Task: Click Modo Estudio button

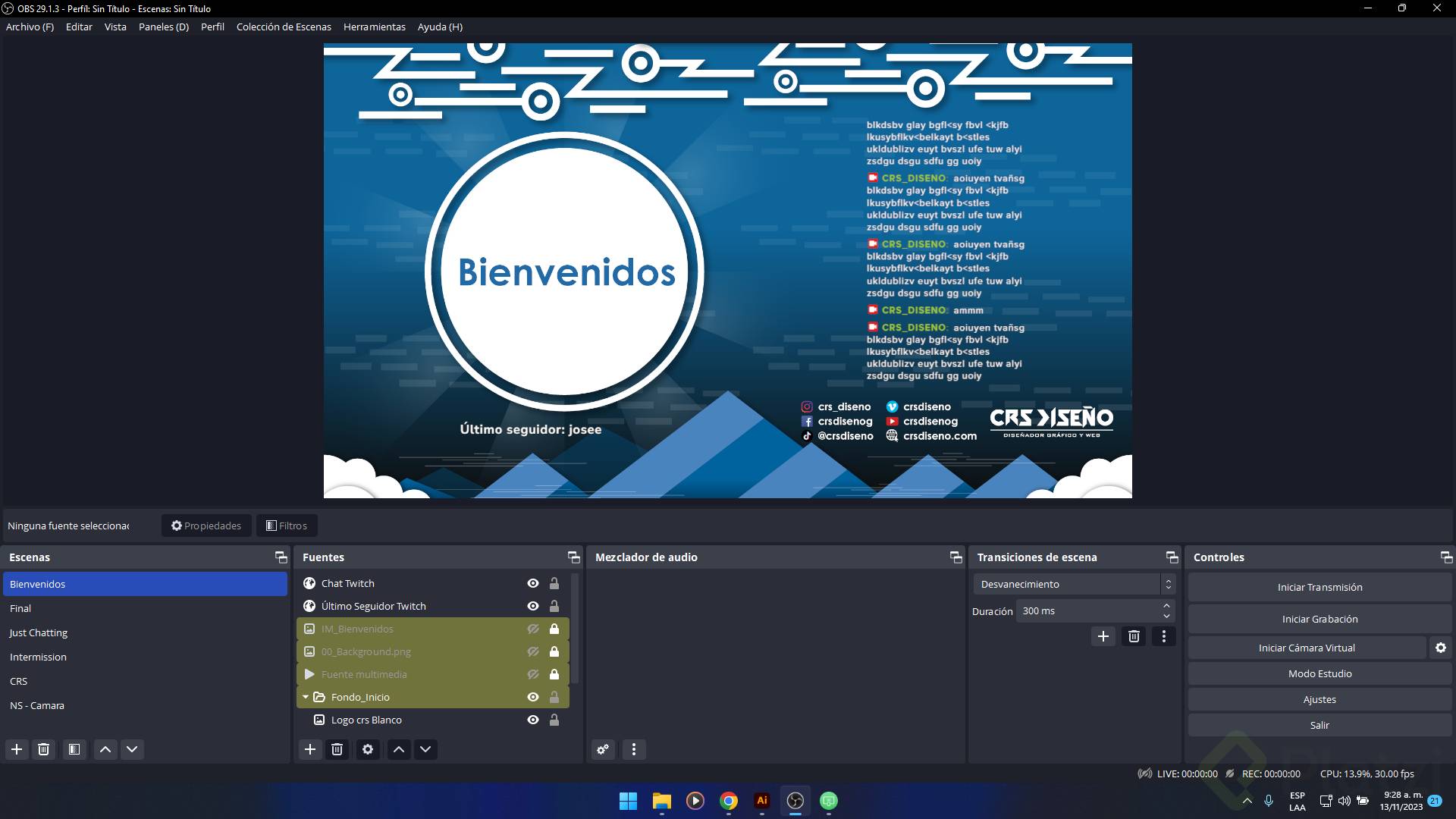Action: click(1319, 673)
